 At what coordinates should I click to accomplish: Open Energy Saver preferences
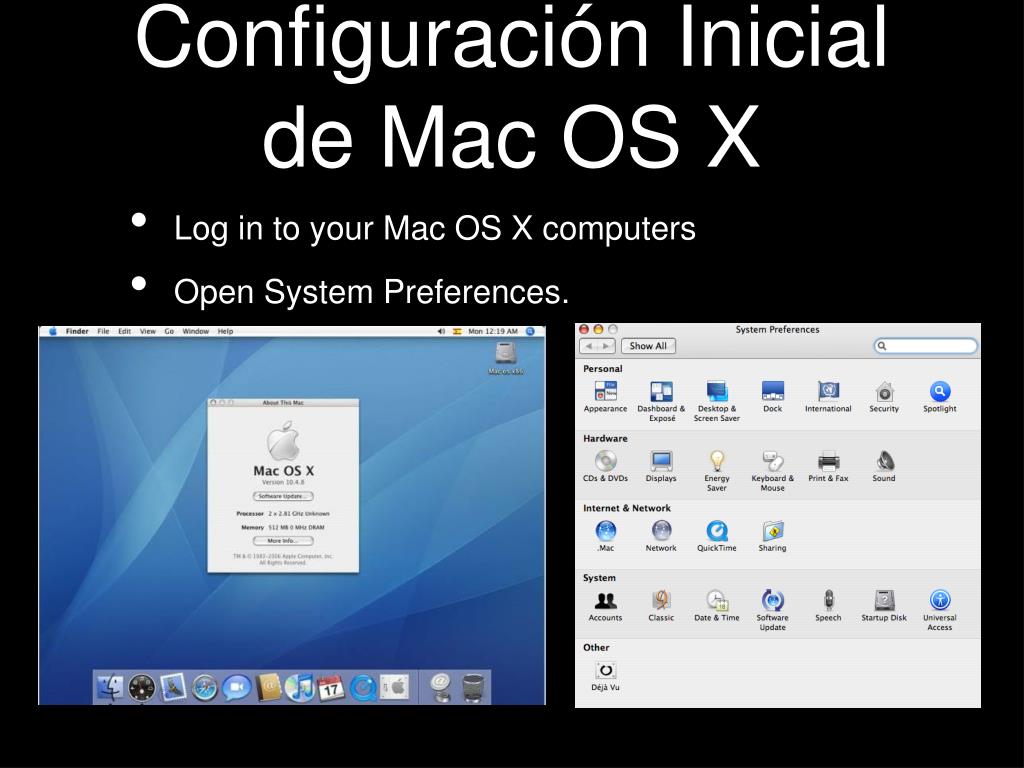point(716,471)
